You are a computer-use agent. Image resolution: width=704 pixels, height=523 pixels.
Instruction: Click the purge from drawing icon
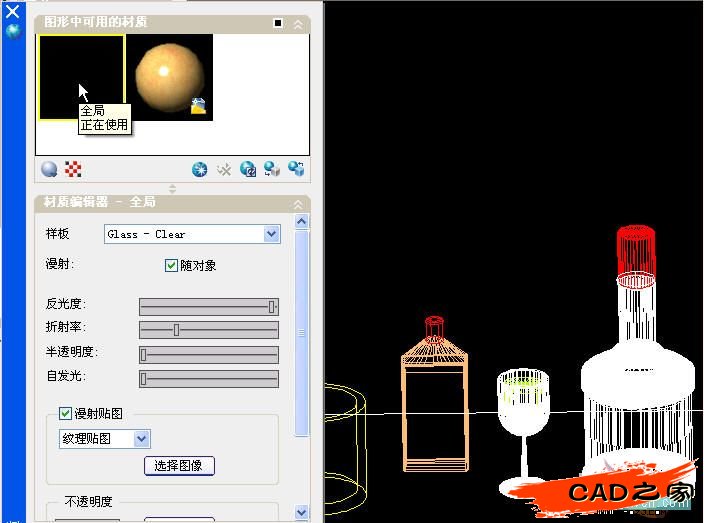[x=224, y=170]
